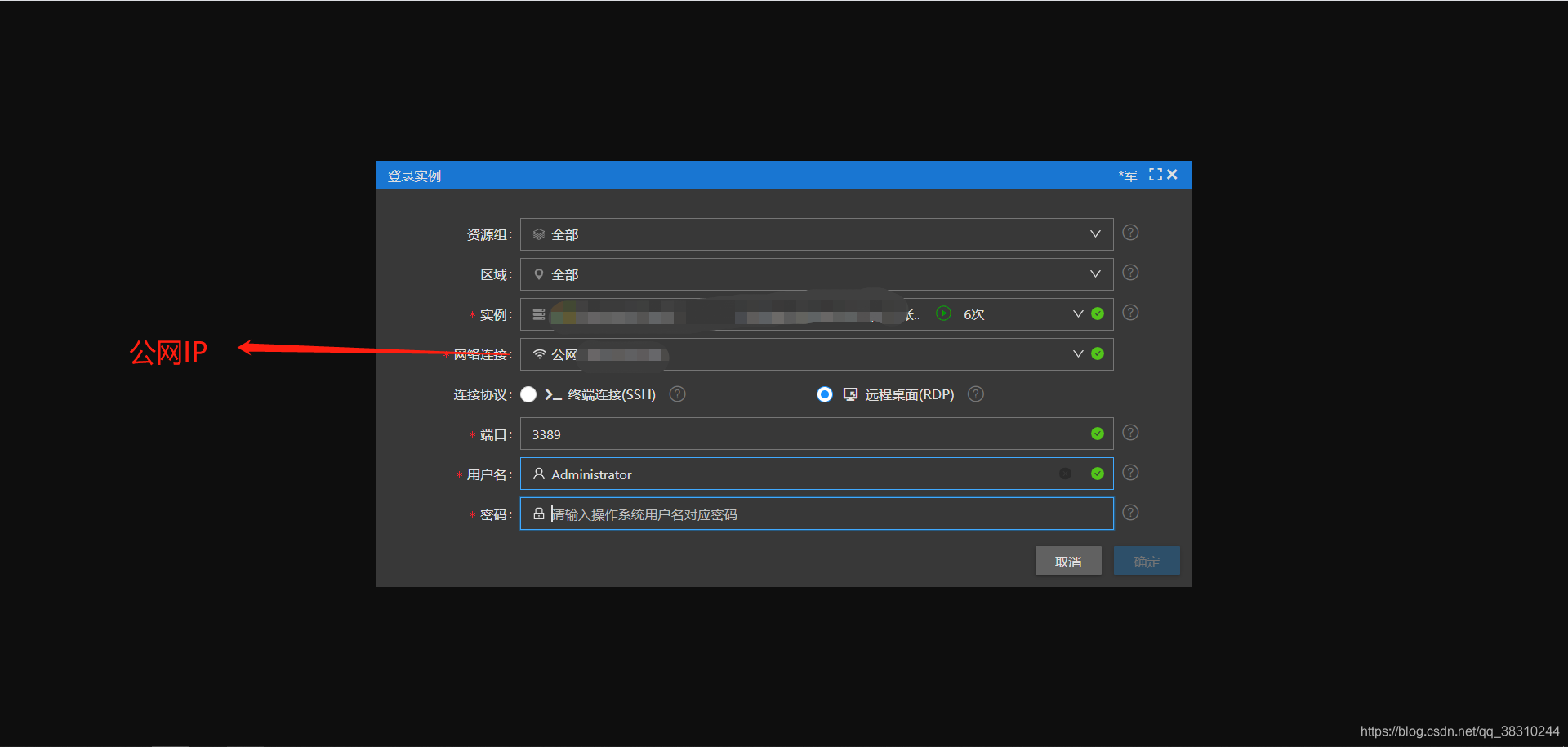Open help for the 区域 field
Viewport: 1568px width, 747px height.
click(1130, 273)
